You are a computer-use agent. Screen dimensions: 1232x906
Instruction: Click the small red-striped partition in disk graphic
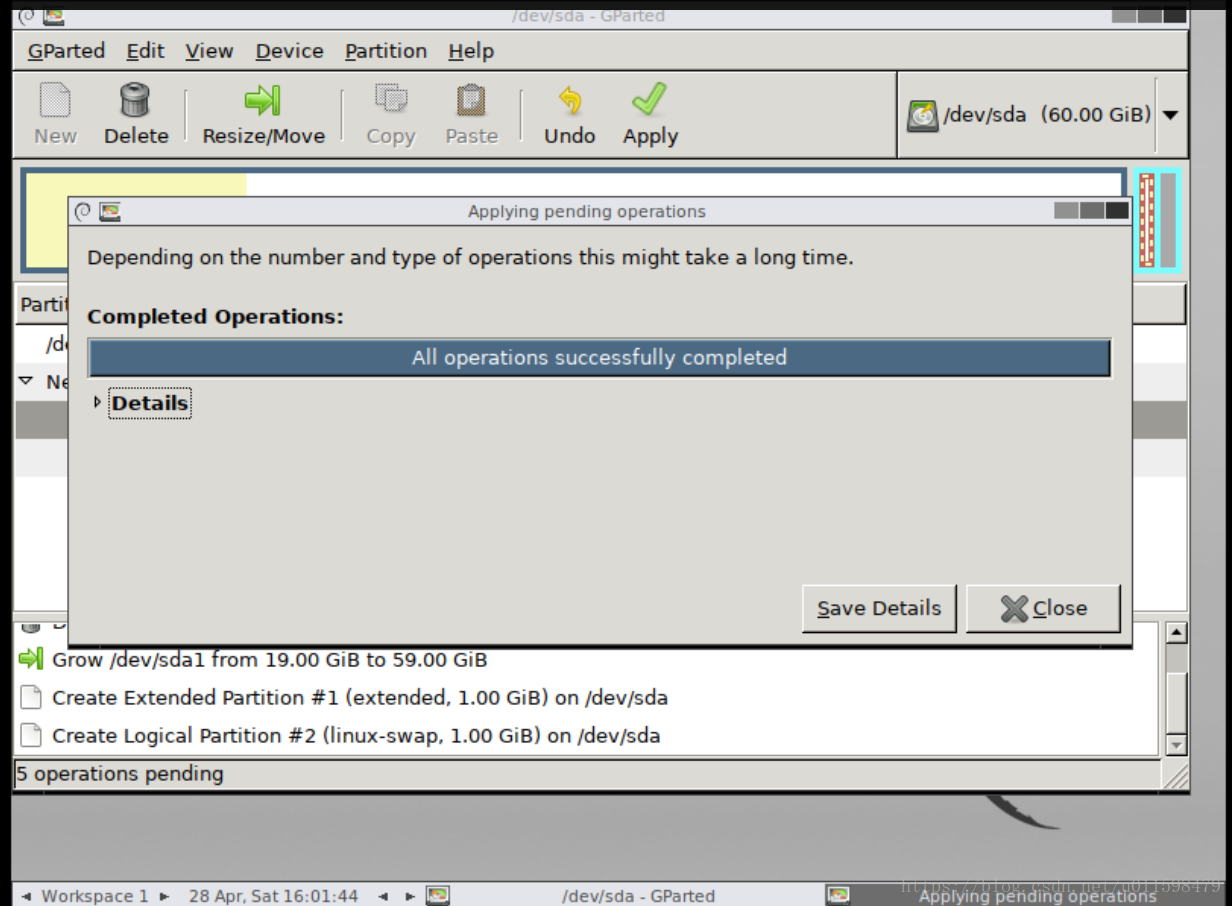tap(1146, 220)
